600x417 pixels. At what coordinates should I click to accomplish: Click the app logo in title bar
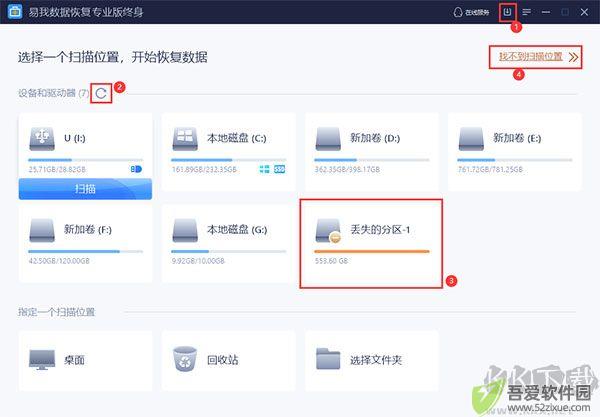coord(15,11)
